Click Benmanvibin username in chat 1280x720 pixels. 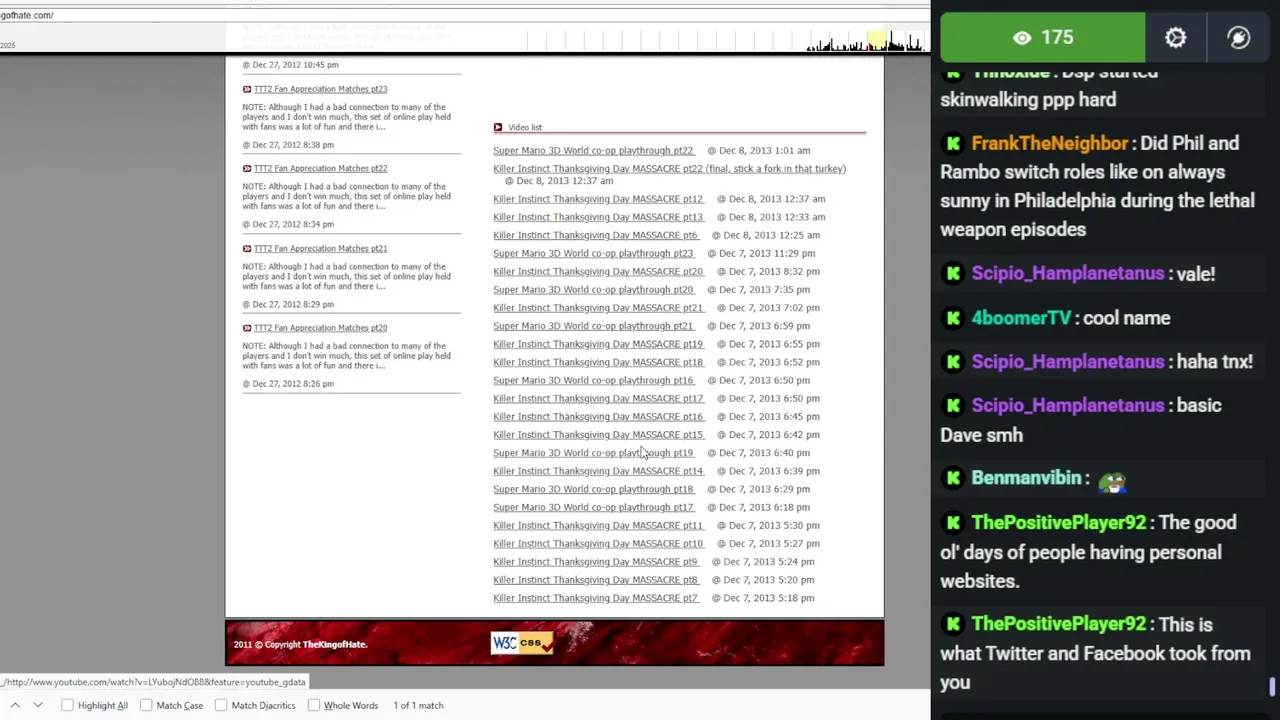[x=1026, y=478]
